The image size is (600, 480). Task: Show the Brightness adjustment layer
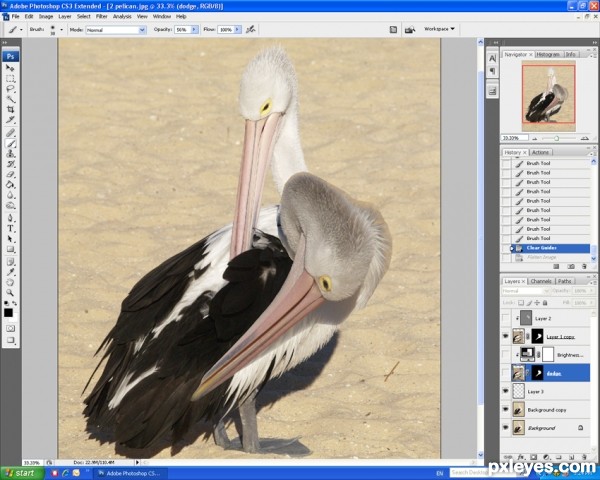click(x=506, y=355)
